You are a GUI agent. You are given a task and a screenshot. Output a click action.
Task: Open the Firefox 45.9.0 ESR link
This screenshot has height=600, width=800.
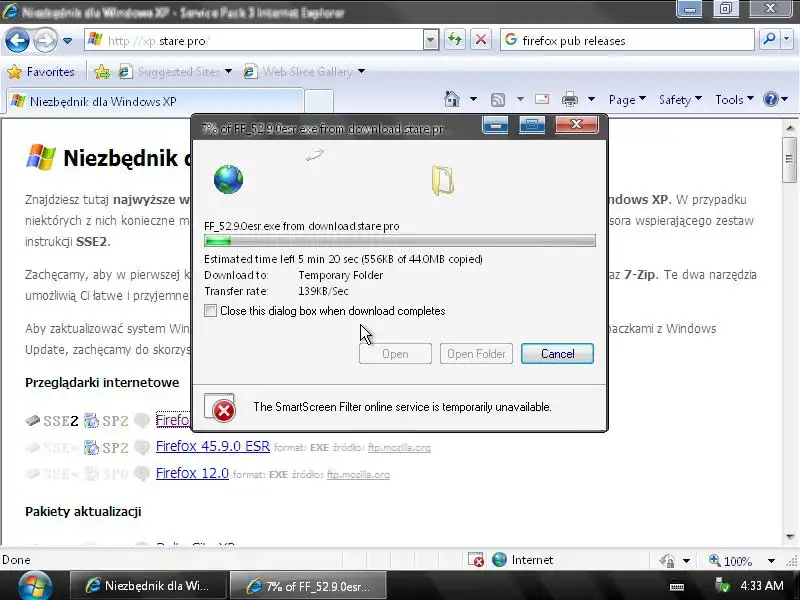click(x=213, y=446)
